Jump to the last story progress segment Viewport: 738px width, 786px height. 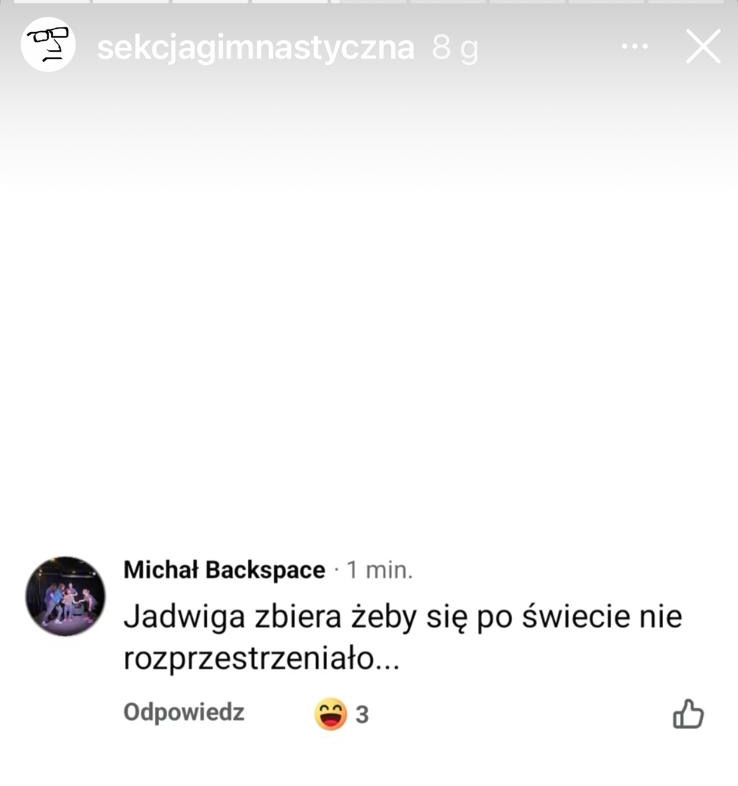click(x=686, y=2)
